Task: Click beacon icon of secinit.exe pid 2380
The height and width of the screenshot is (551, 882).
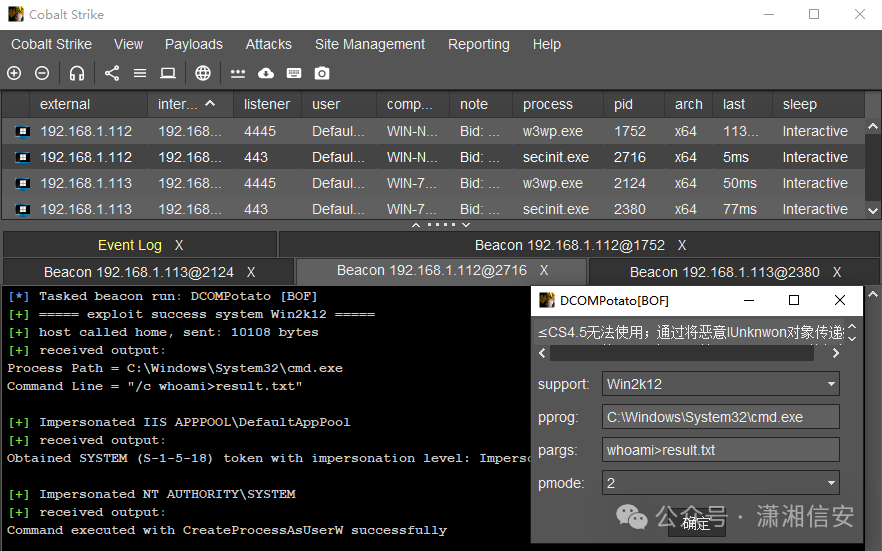Action: [22, 209]
